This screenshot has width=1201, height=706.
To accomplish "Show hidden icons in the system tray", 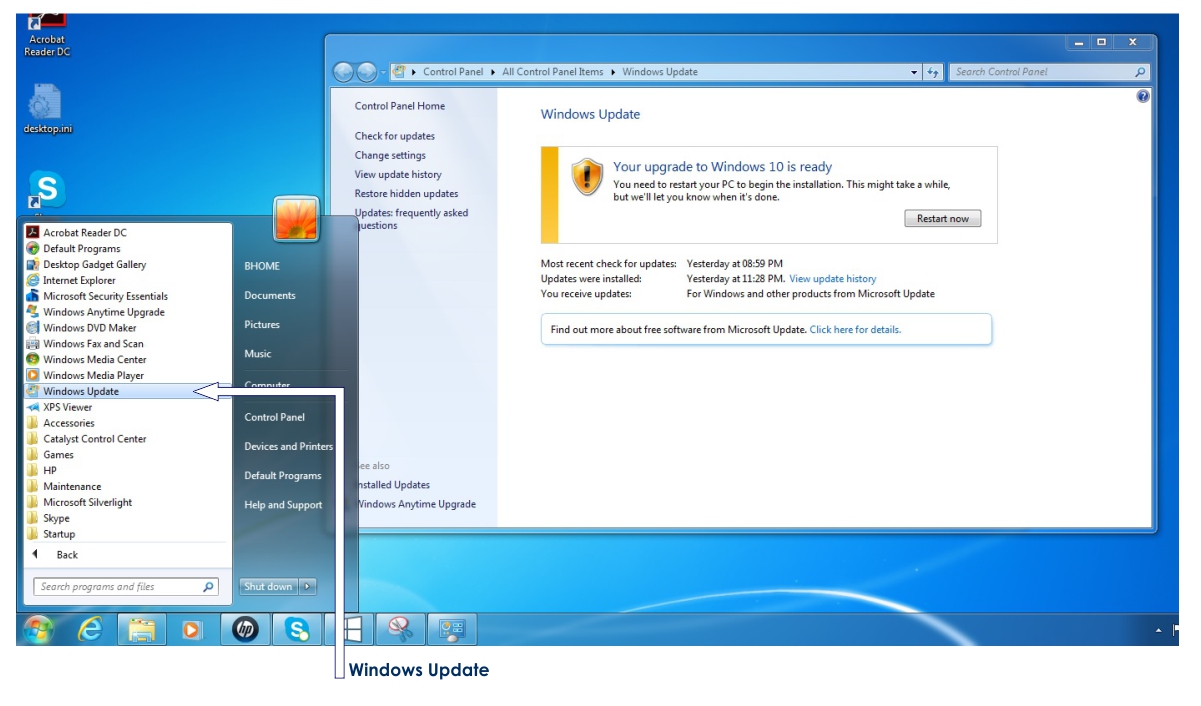I will [x=1159, y=630].
